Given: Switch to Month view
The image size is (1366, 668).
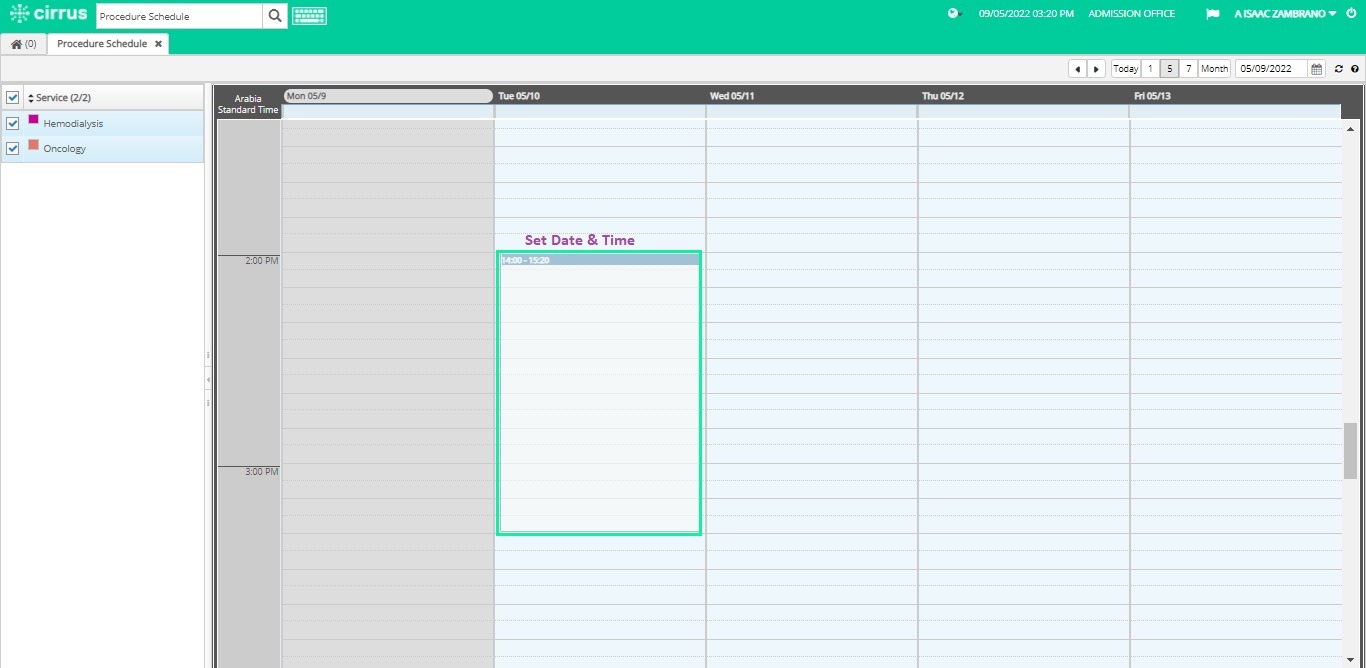Looking at the screenshot, I should pos(1214,69).
